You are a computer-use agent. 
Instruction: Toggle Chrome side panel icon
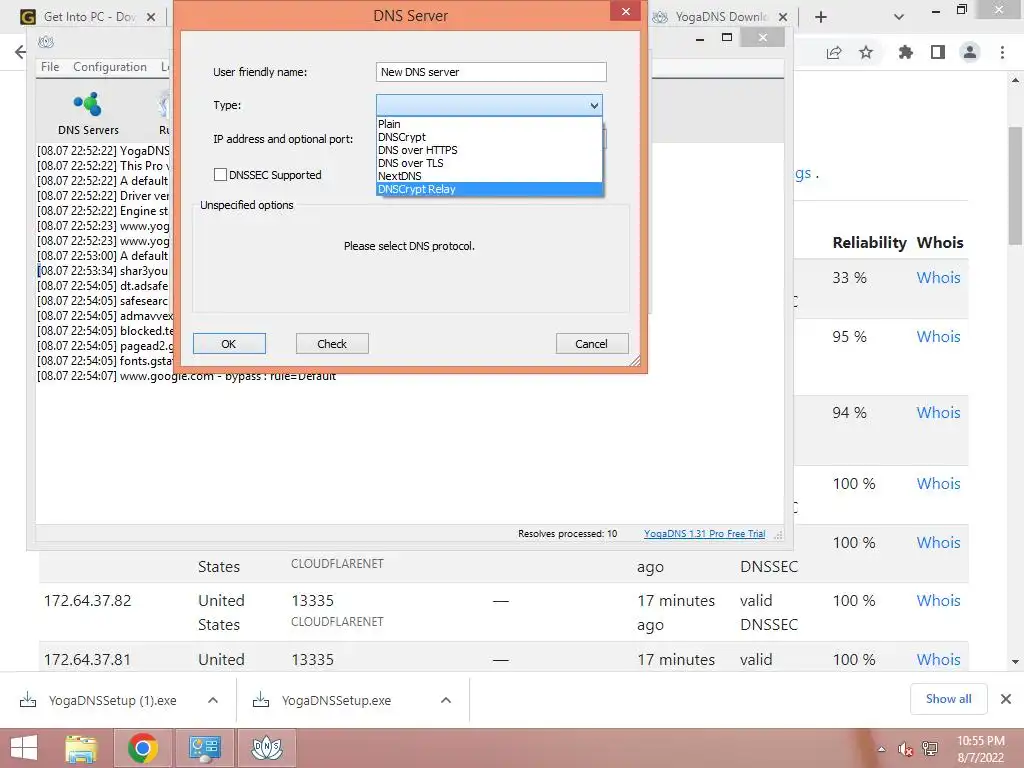(x=938, y=52)
